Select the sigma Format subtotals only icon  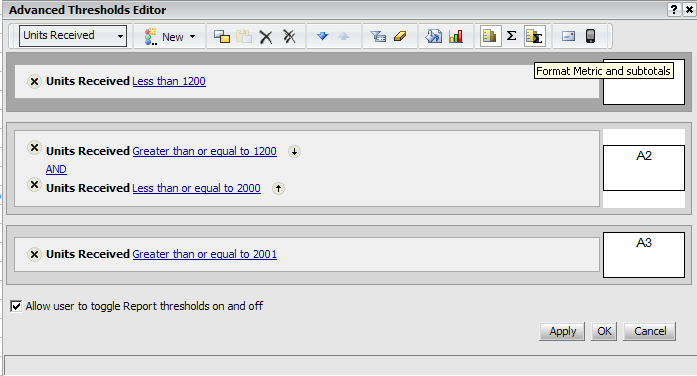click(512, 36)
